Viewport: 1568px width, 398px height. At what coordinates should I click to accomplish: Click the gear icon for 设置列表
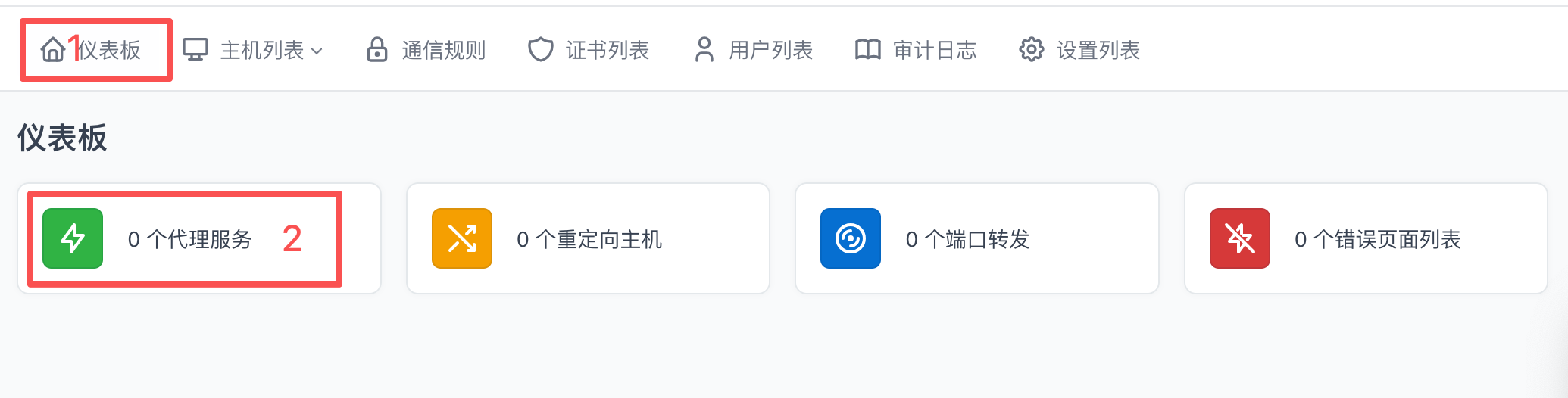[1031, 50]
